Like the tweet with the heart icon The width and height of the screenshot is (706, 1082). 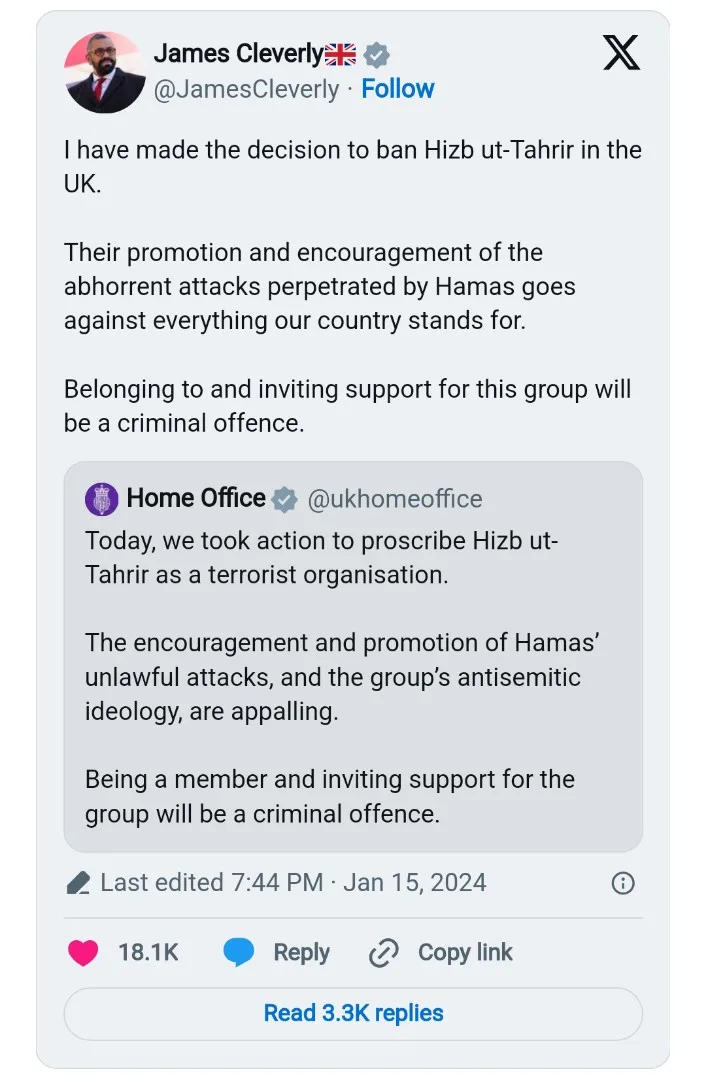83,953
